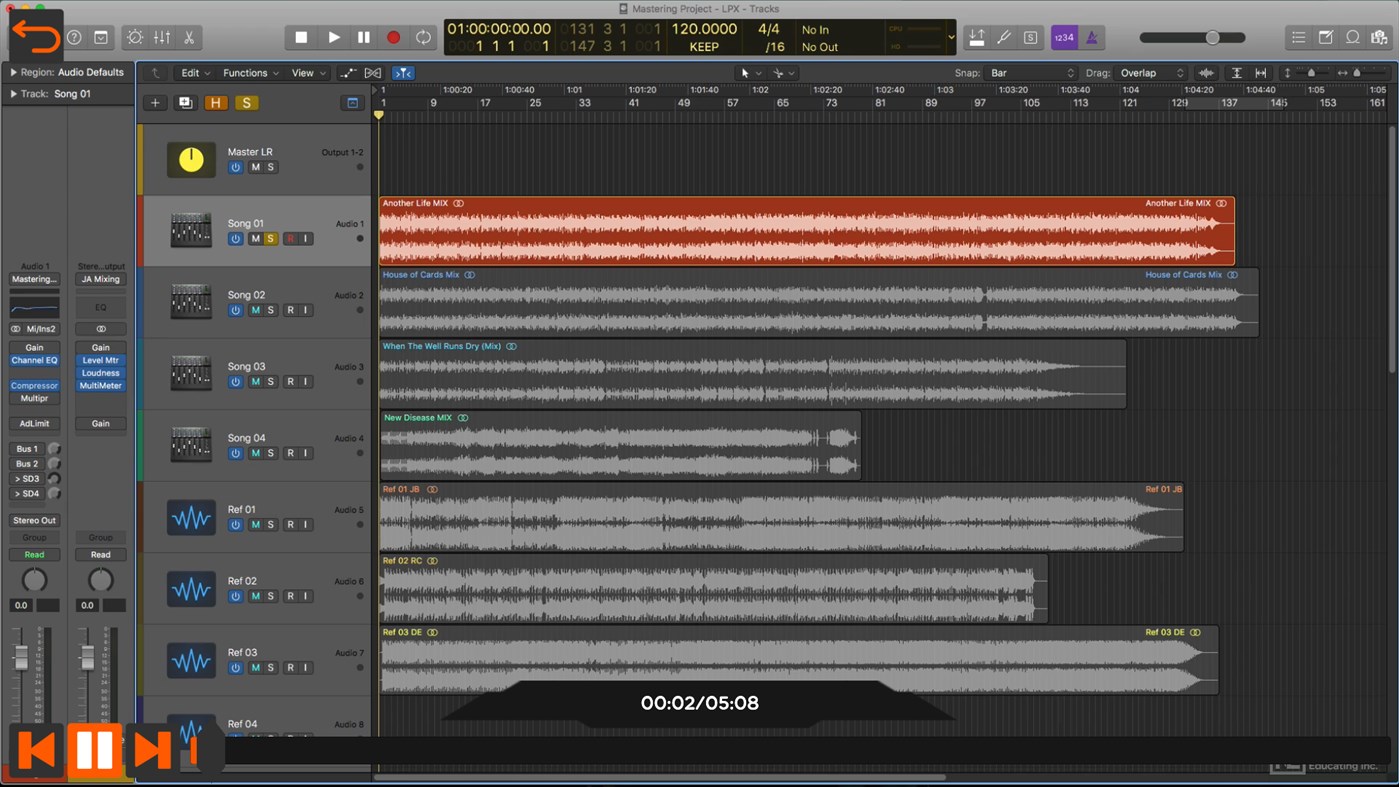Viewport: 1399px width, 787px height.
Task: Toggle the 1234 Count-in button
Action: (1064, 37)
